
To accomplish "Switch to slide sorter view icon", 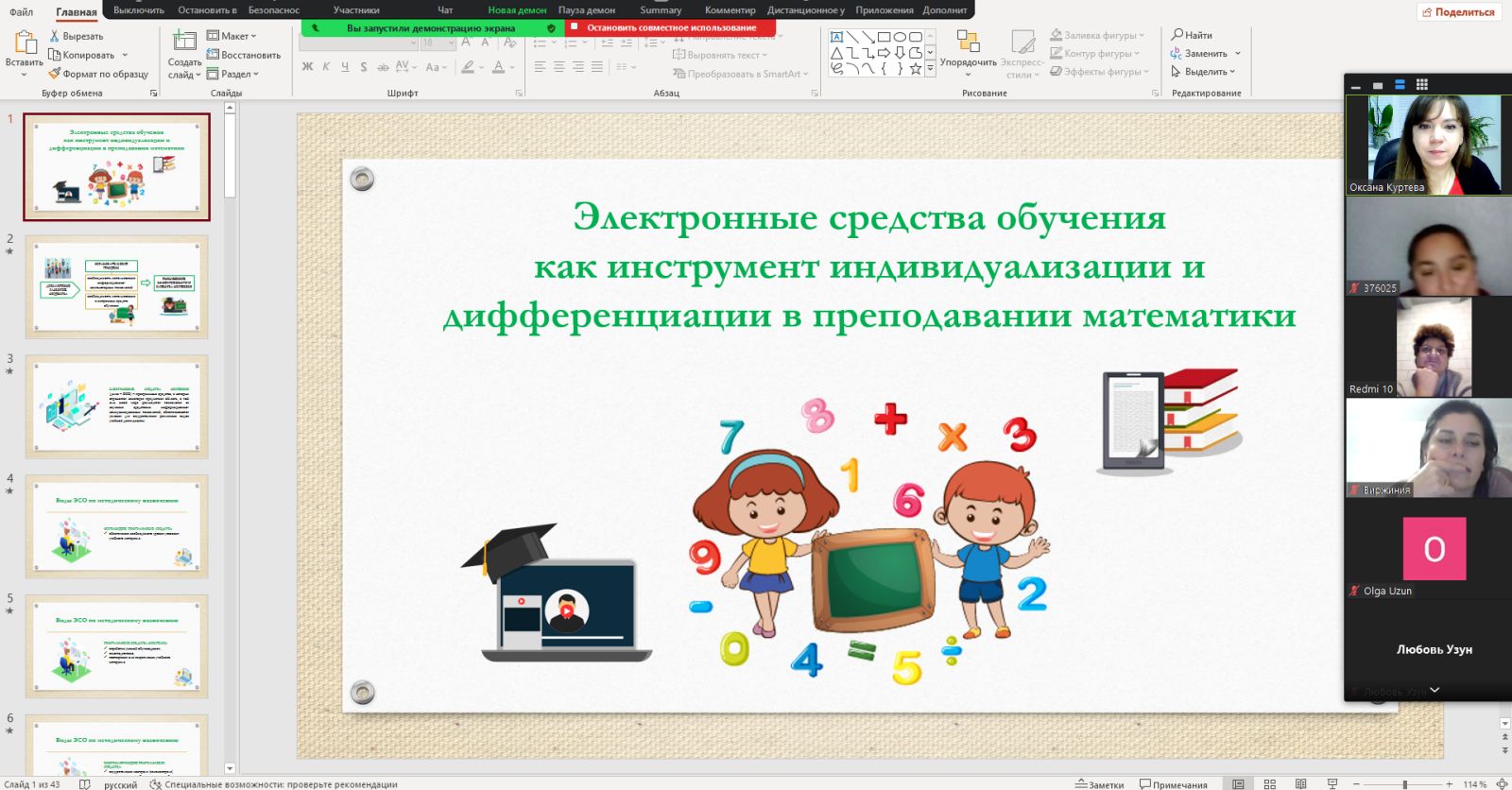I will coord(1269,784).
